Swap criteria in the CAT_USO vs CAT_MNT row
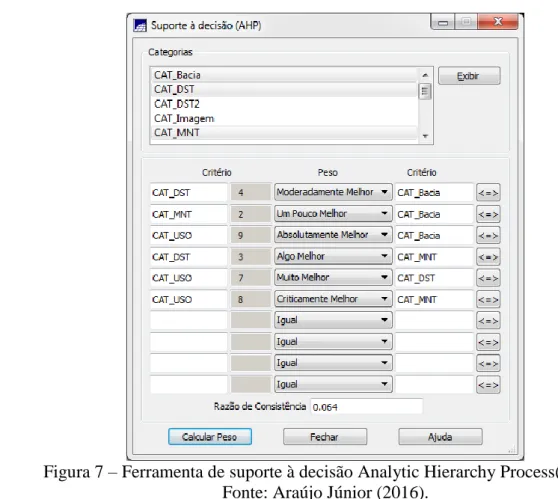This screenshot has height=499, width=558. point(488,299)
